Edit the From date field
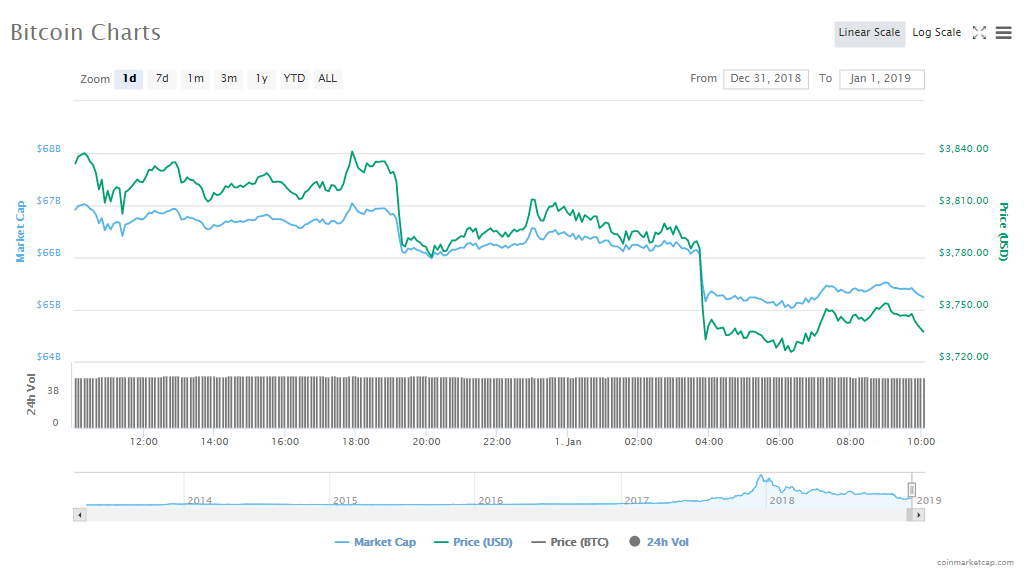 (765, 79)
